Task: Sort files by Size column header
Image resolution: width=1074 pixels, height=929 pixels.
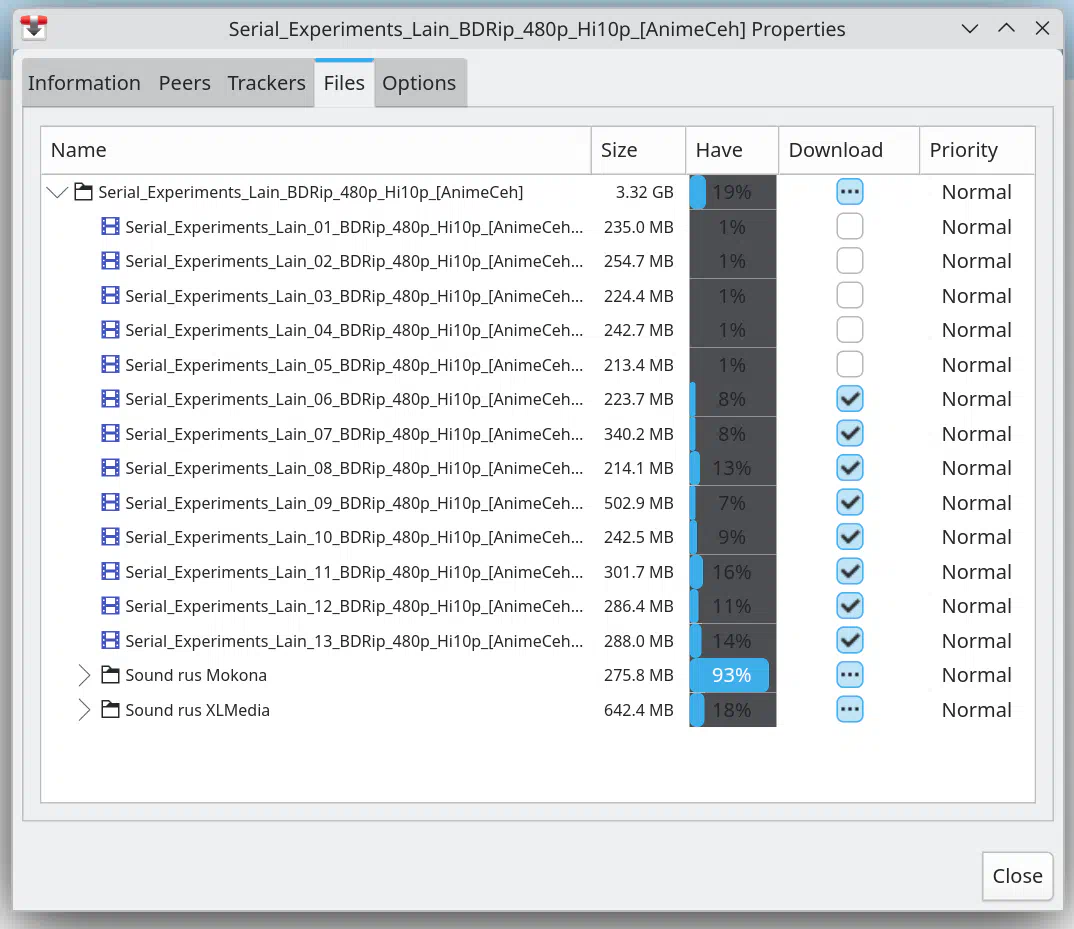Action: coord(638,150)
